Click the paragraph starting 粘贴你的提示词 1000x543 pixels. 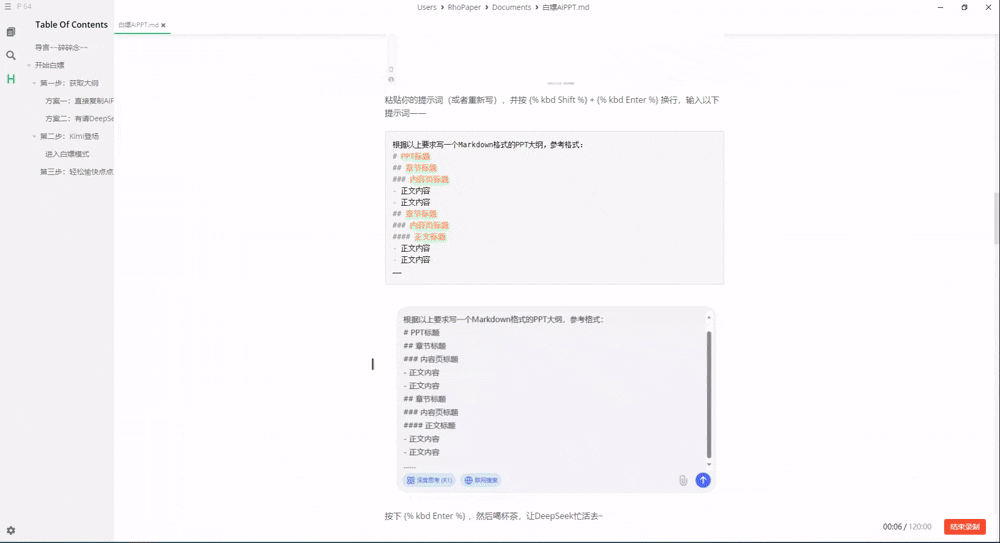552,106
